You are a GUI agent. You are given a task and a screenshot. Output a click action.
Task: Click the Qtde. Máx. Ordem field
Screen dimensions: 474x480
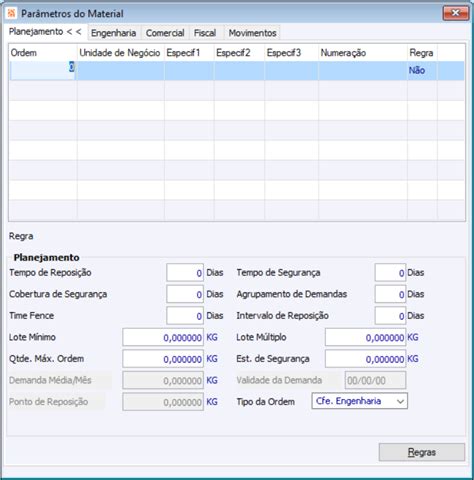163,359
